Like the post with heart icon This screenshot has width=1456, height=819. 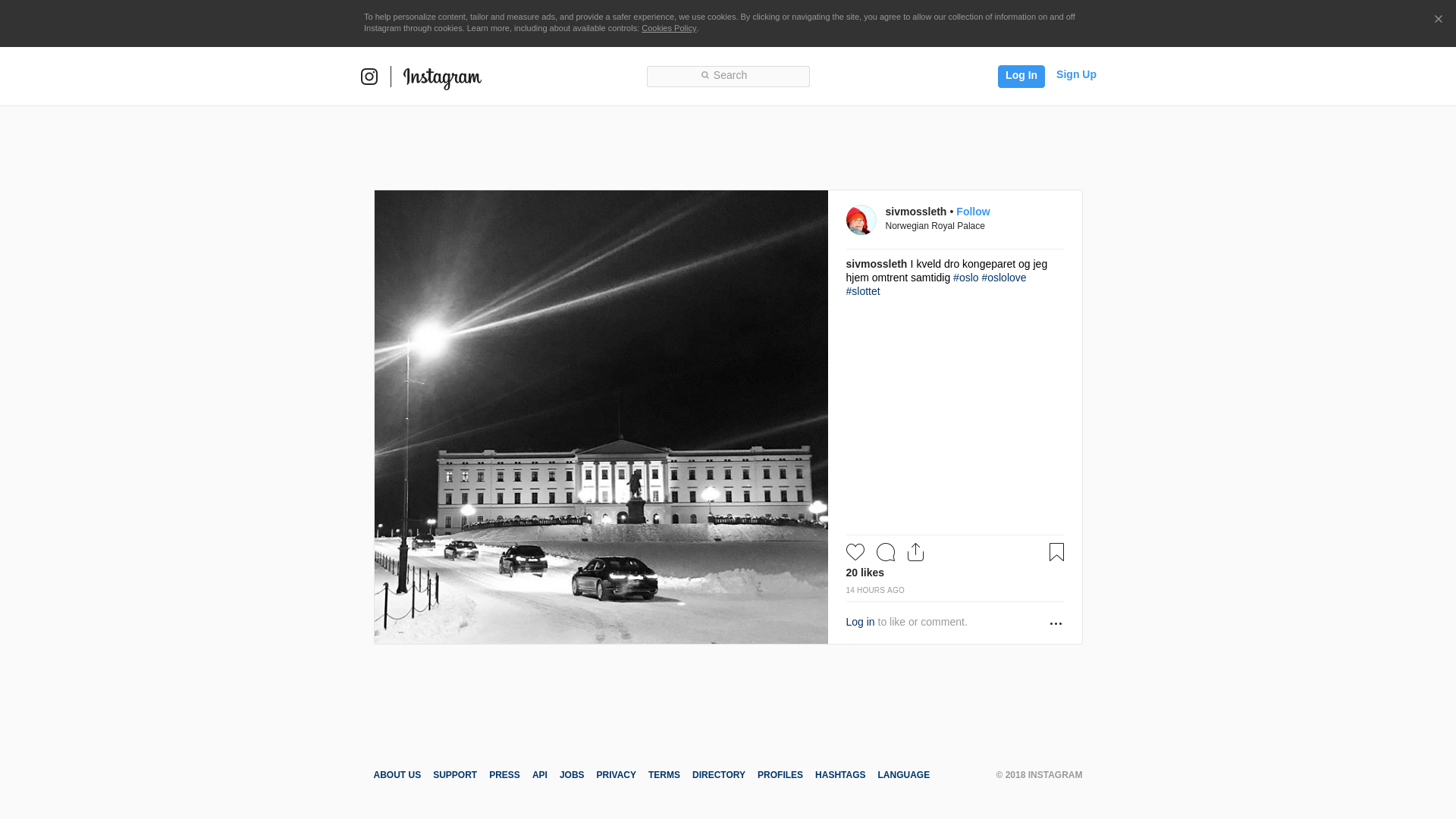(855, 552)
